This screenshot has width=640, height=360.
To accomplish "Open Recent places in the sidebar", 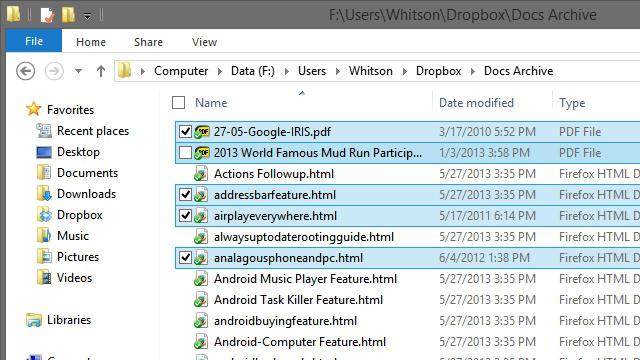I will tap(93, 131).
